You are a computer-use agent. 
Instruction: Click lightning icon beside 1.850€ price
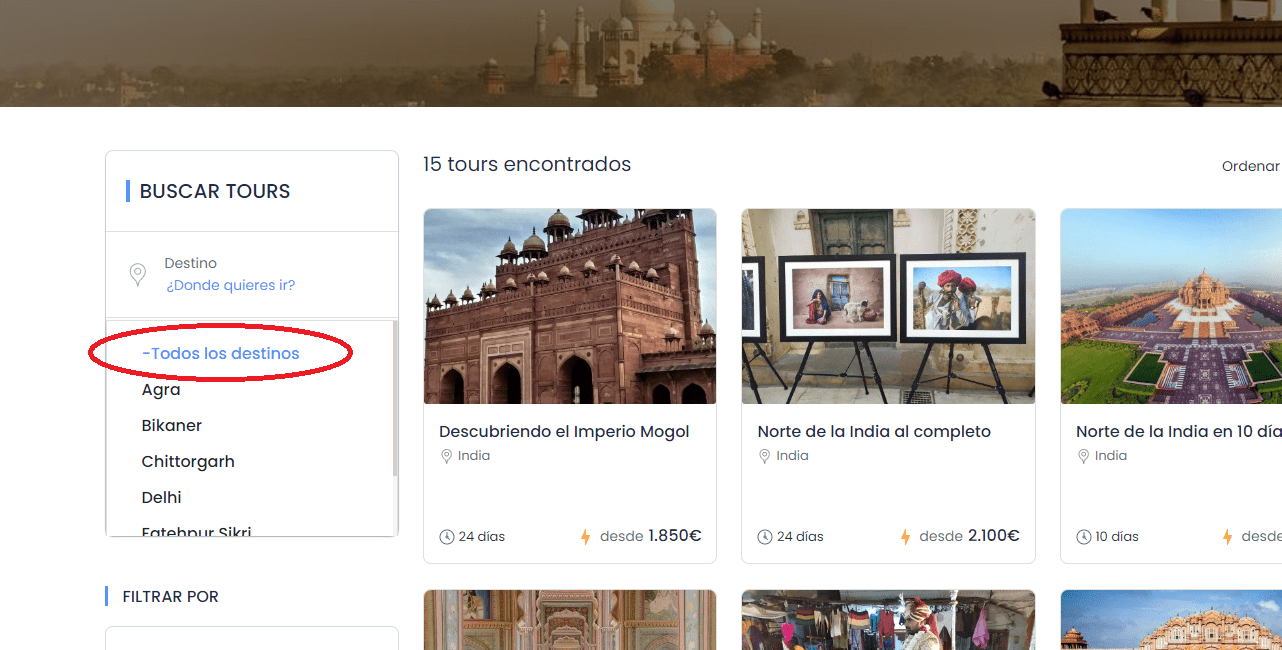586,537
